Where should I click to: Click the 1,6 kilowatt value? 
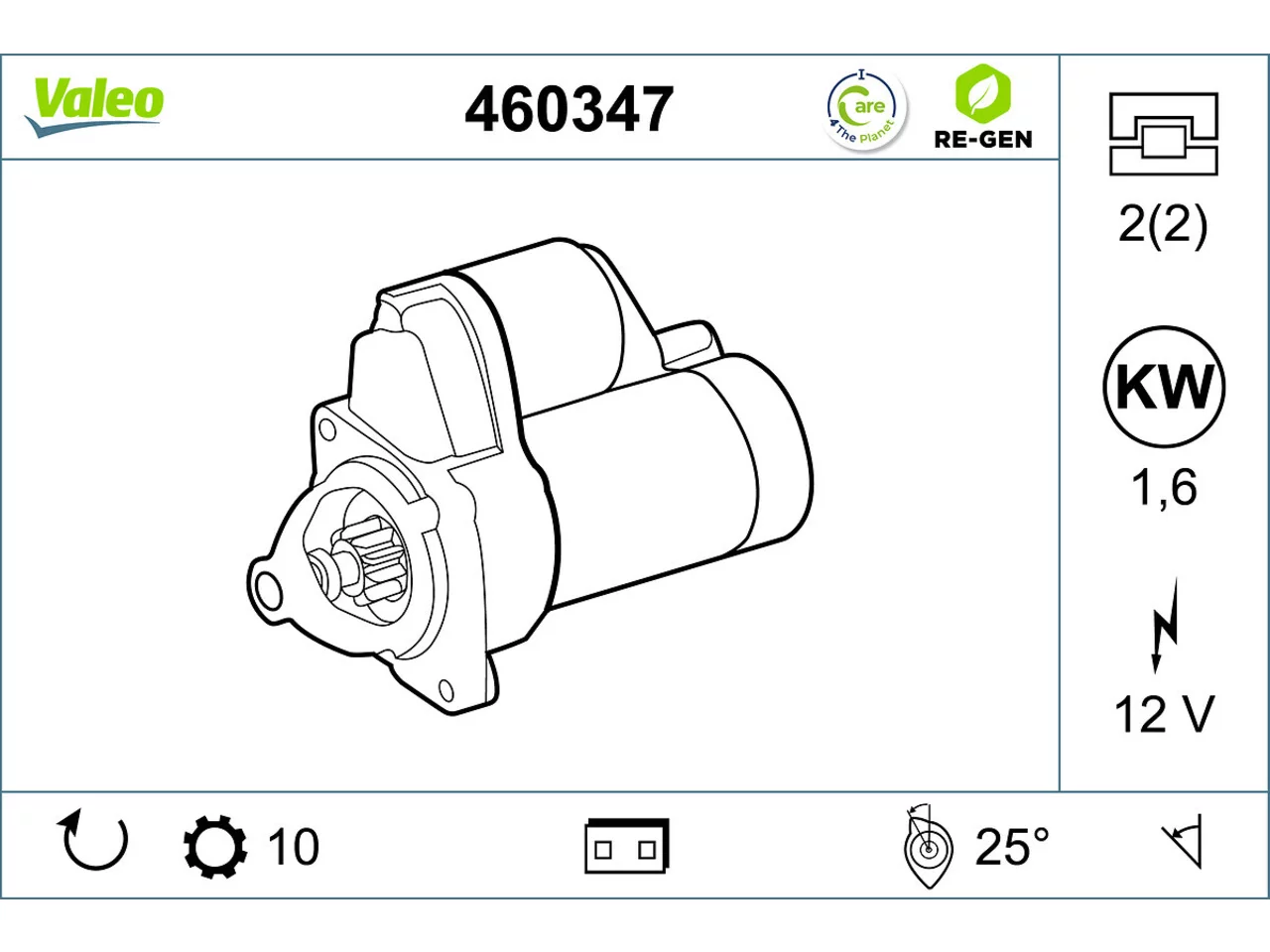pos(1164,487)
